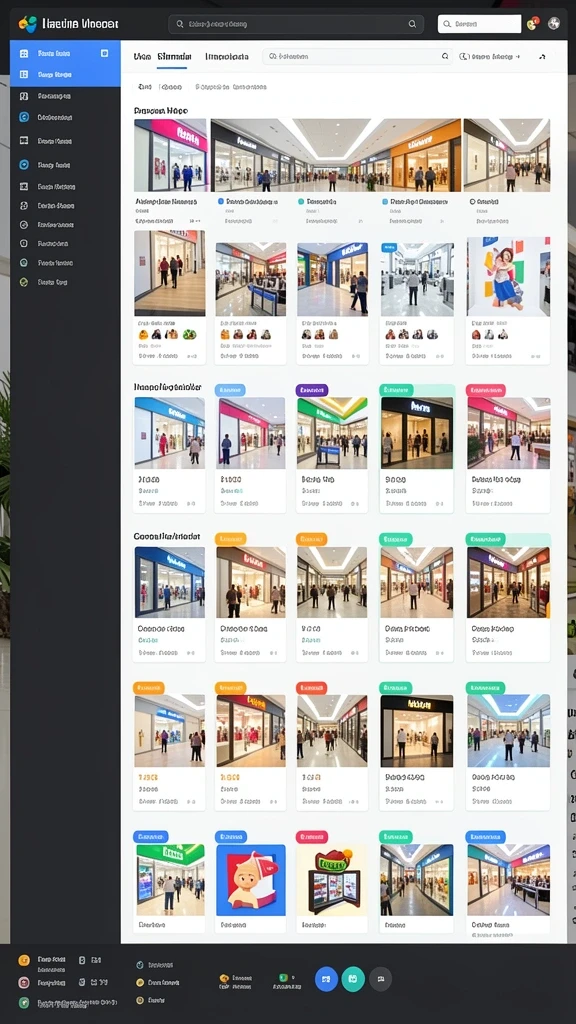Switch to the underlined second tab
Image resolution: width=576 pixels, height=1024 pixels.
[172, 57]
